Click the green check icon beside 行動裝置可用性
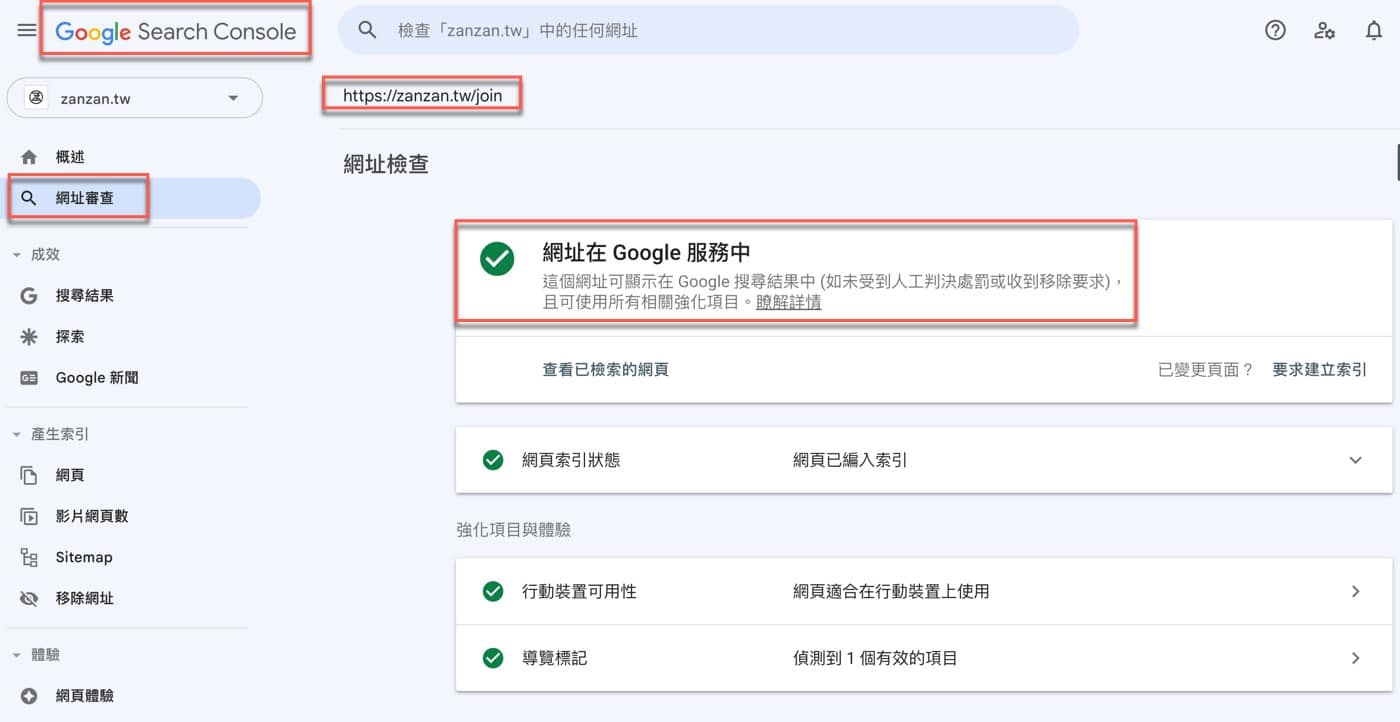The image size is (1400, 722). tap(493, 591)
